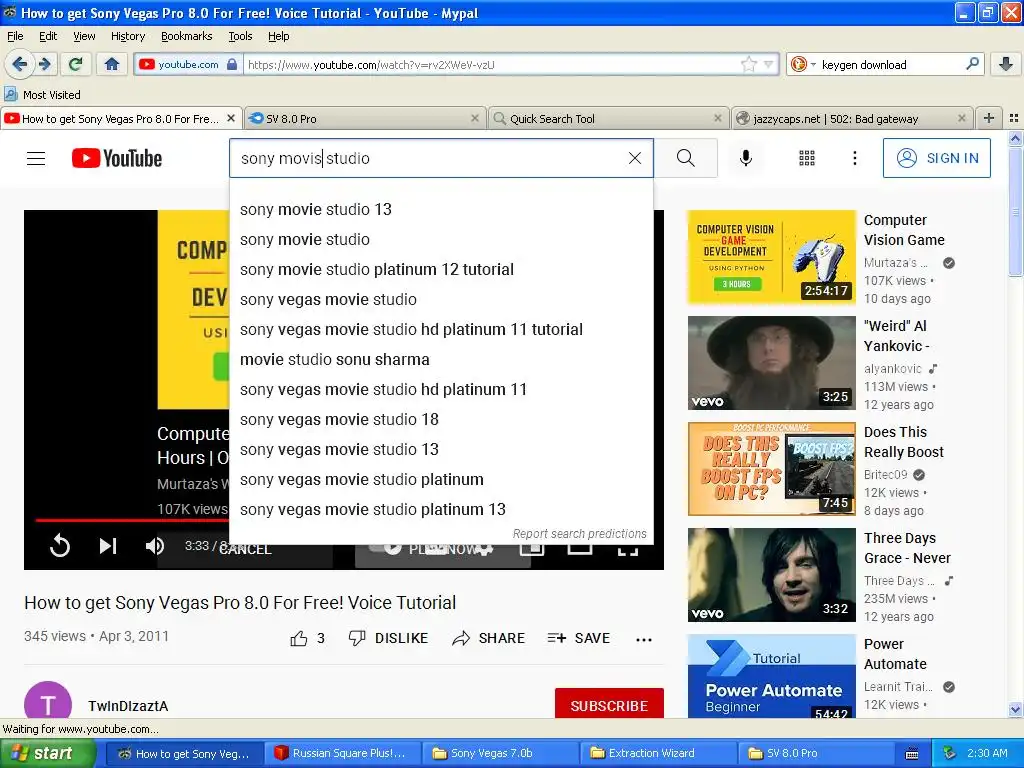Click the browser URL address field
This screenshot has width=1024, height=768.
point(491,65)
